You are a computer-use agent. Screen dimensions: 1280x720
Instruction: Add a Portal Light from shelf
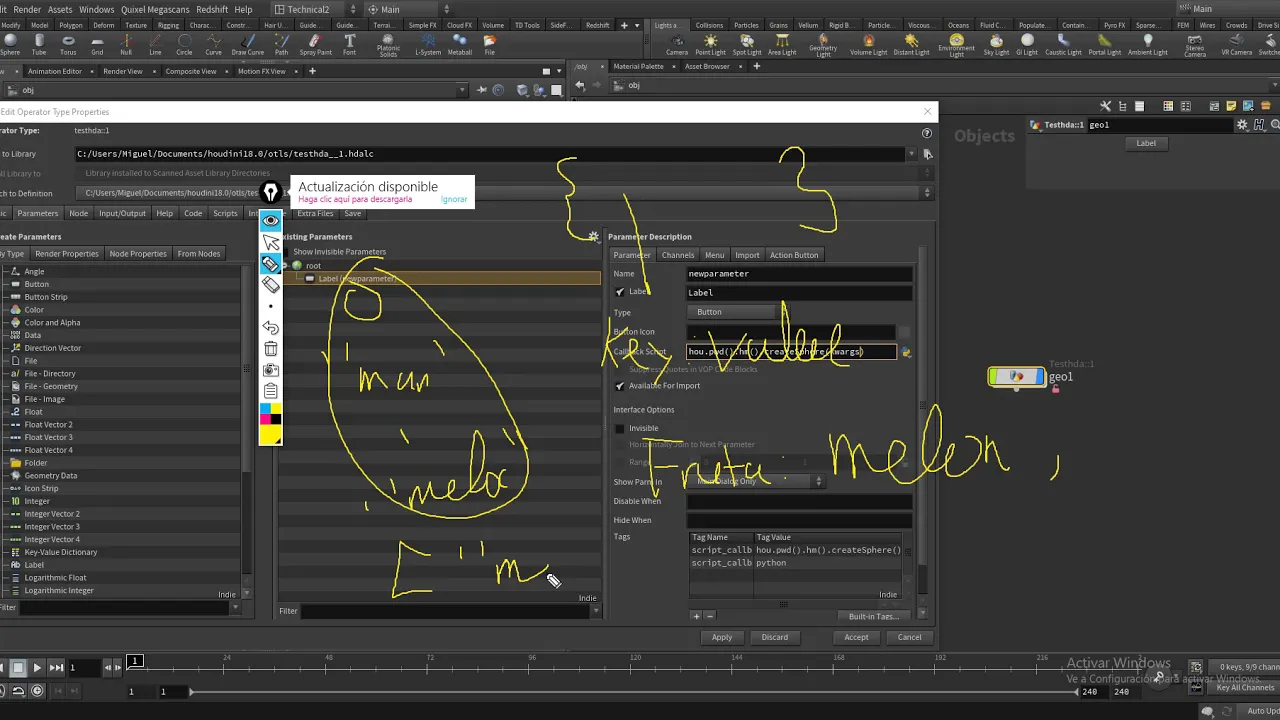(1105, 45)
